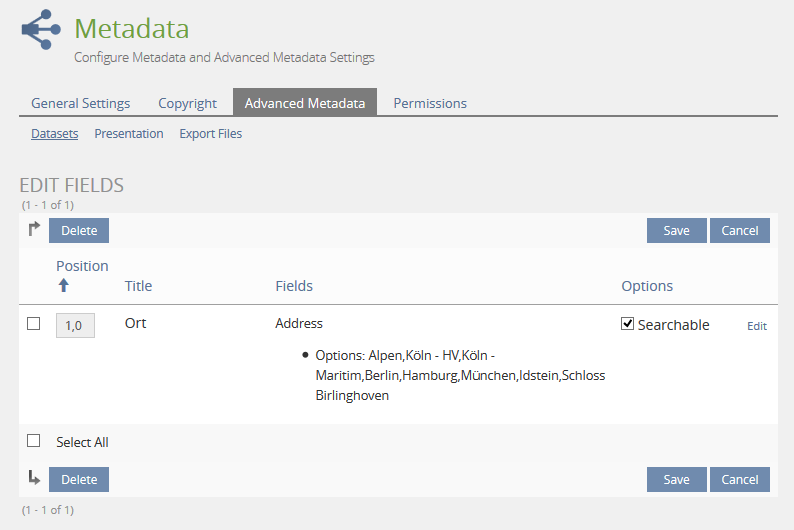
Task: Go to the Permissions tab
Action: point(430,103)
